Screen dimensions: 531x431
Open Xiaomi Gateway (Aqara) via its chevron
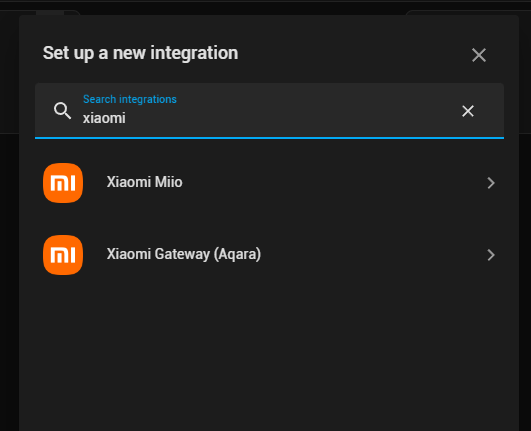click(491, 255)
